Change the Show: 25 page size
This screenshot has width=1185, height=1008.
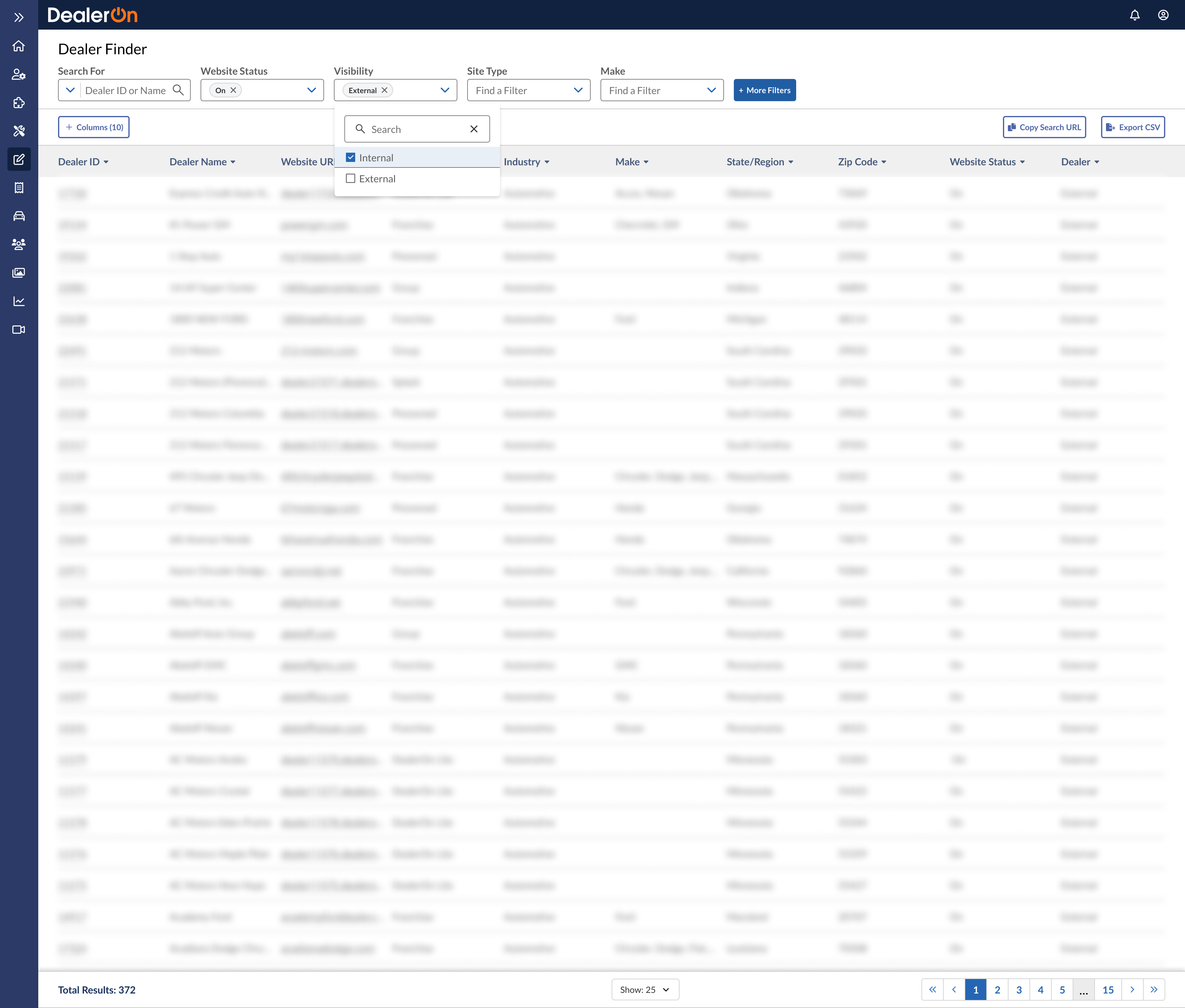(645, 990)
